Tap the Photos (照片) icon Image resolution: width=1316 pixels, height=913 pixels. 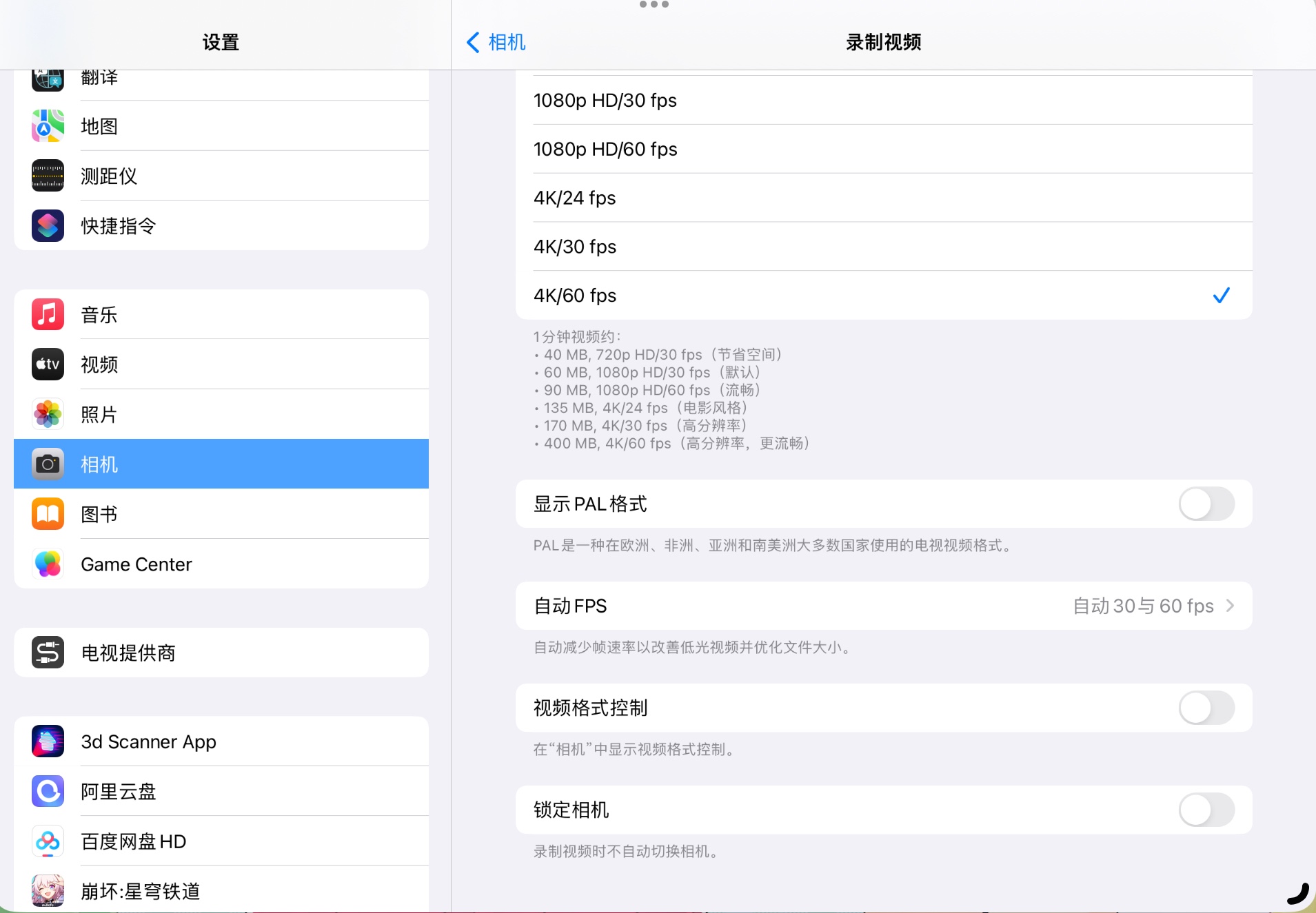[48, 414]
